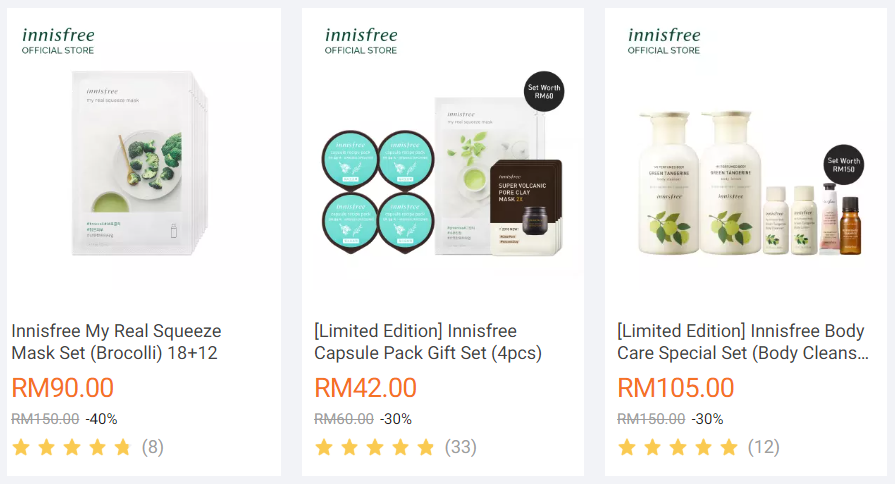Open the Innisfree My Real Squeeze Mask Set title
This screenshot has width=895, height=484.
click(x=116, y=342)
